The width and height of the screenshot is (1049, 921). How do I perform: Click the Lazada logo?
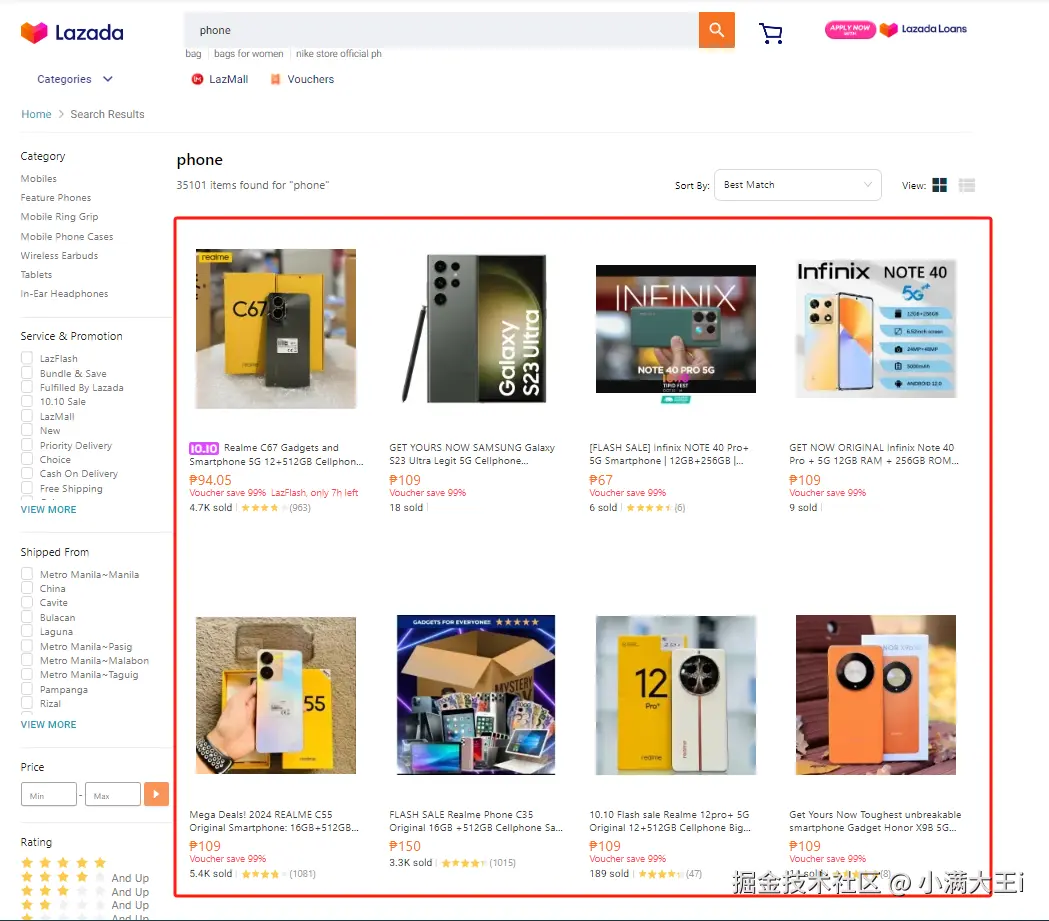pos(72,32)
